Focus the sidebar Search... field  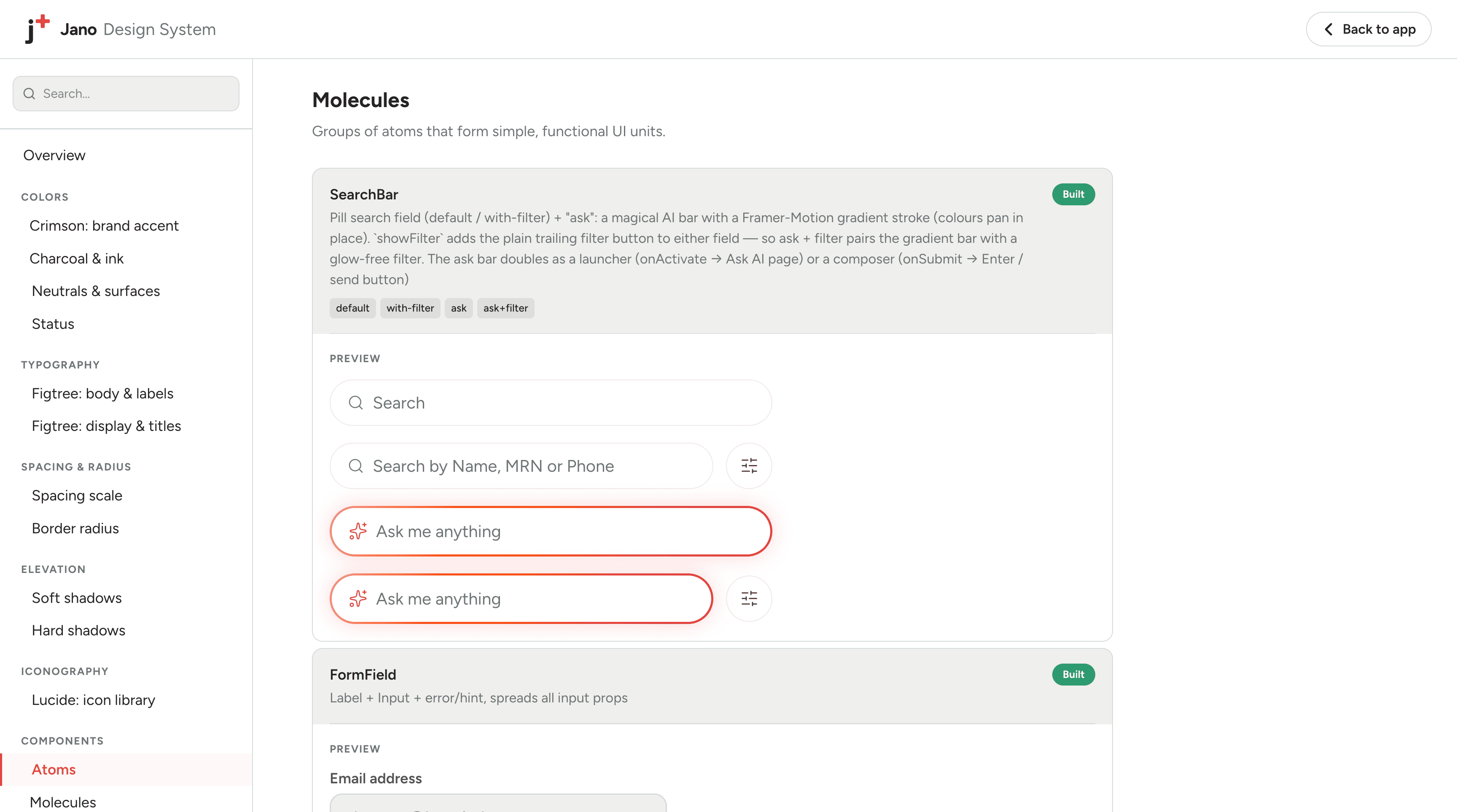pos(126,93)
